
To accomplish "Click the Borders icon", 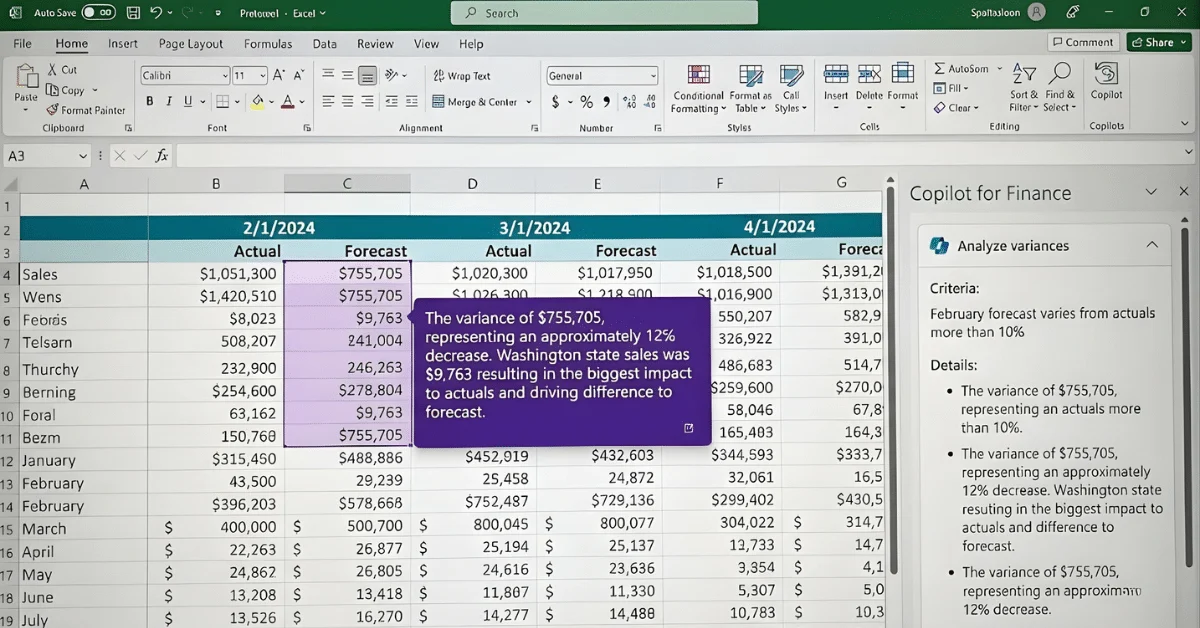I will click(222, 101).
